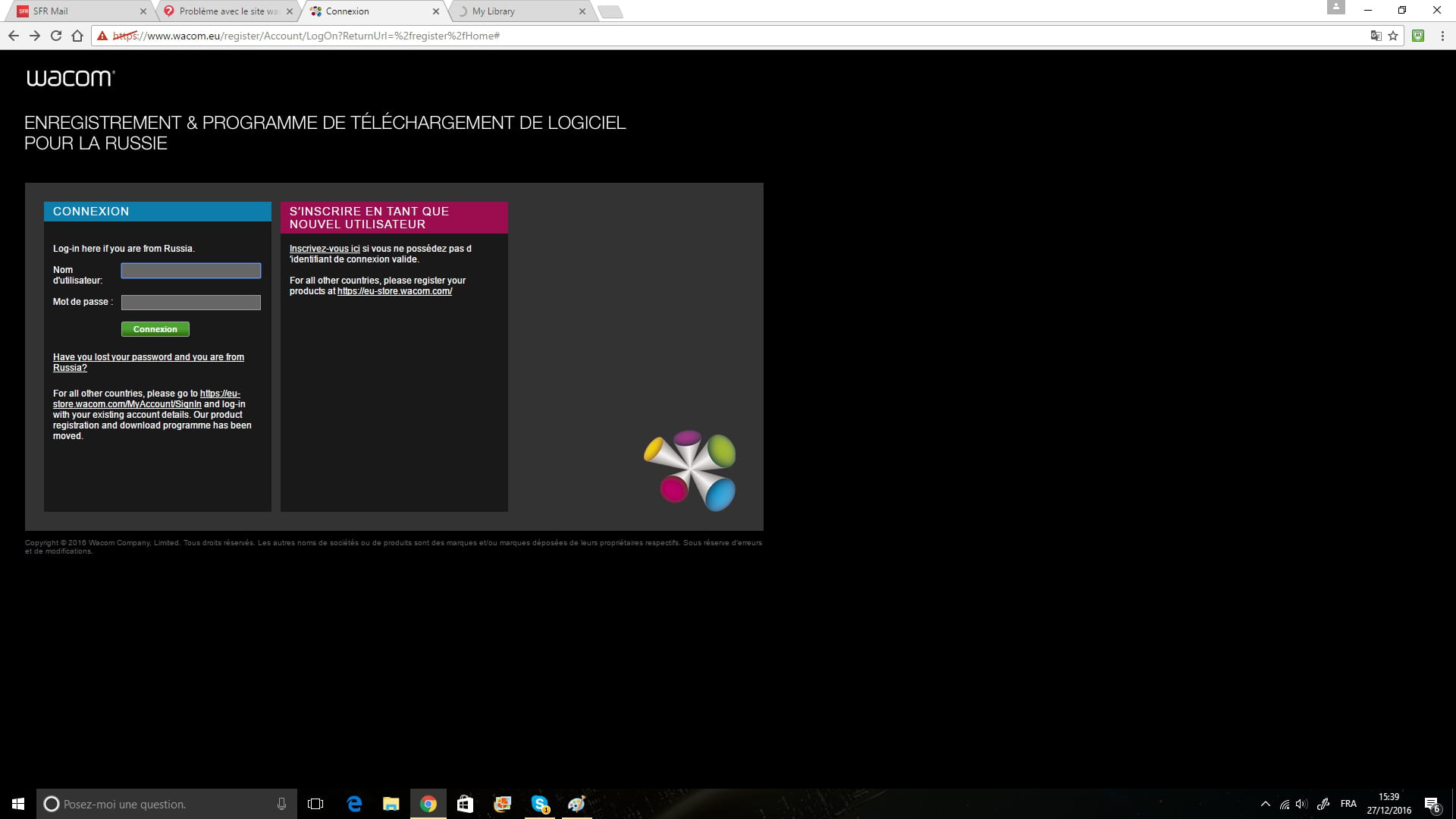The image size is (1456, 819).
Task: Show hidden system tray icons
Action: pos(1265,804)
